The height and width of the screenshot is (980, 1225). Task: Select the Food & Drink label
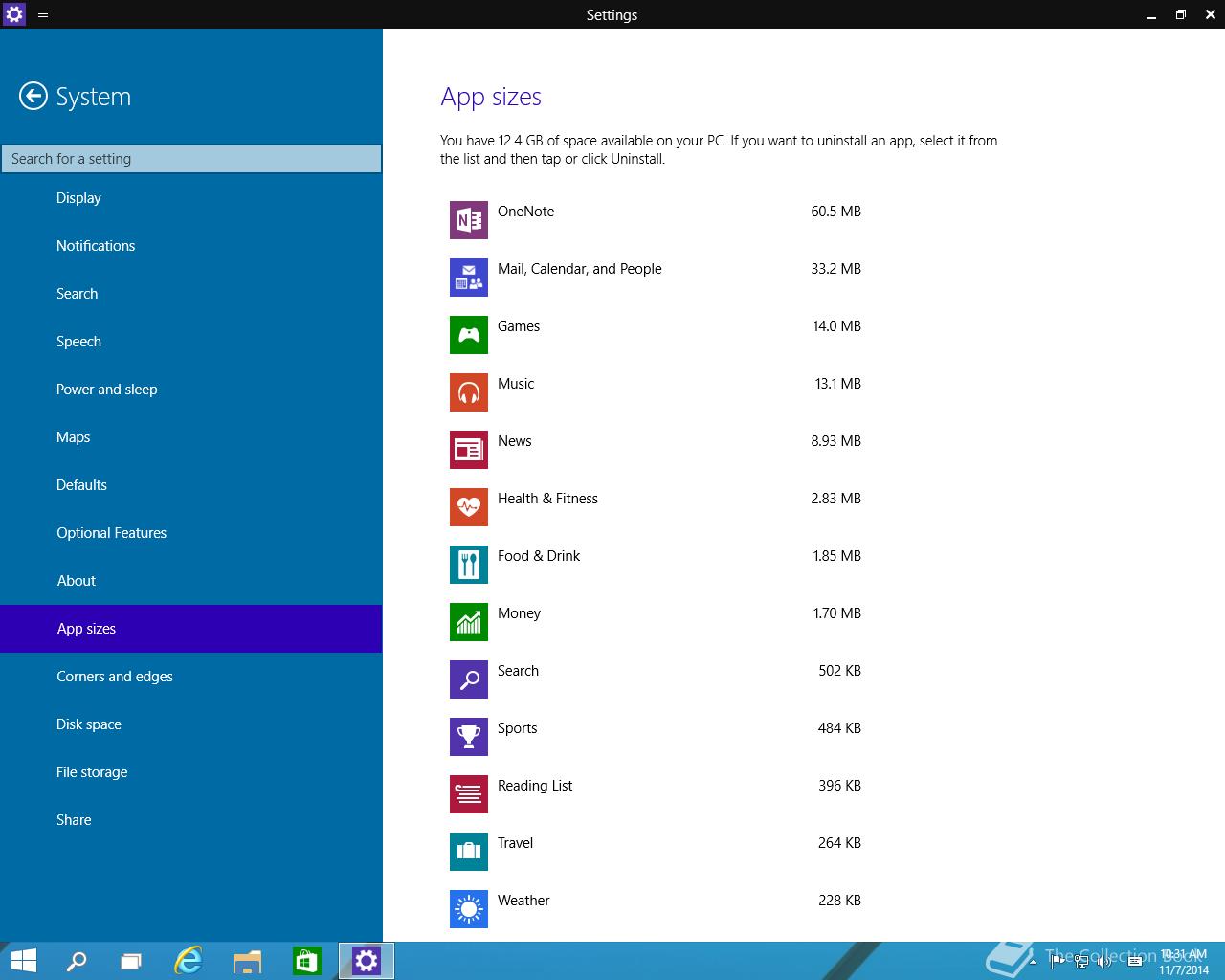[x=539, y=556]
